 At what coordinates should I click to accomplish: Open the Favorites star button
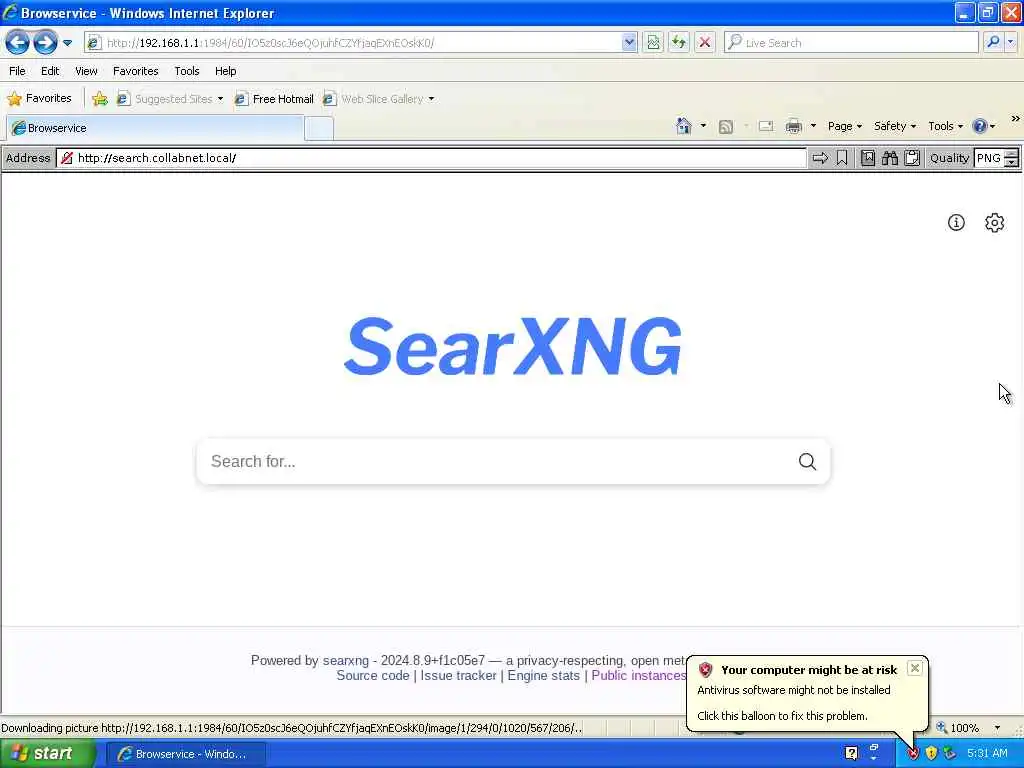pos(39,98)
